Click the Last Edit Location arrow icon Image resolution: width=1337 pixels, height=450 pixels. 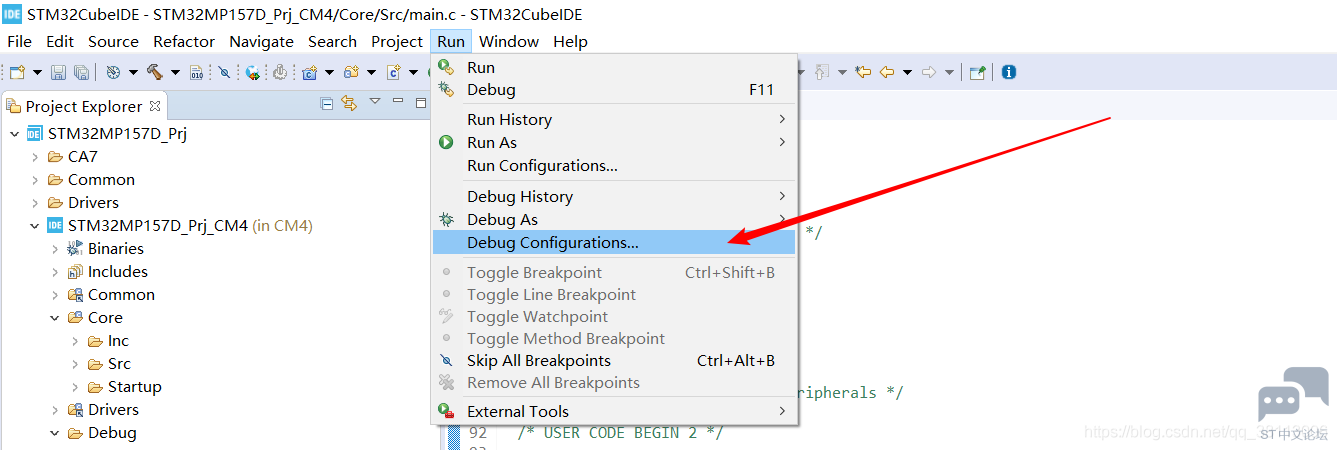(863, 72)
